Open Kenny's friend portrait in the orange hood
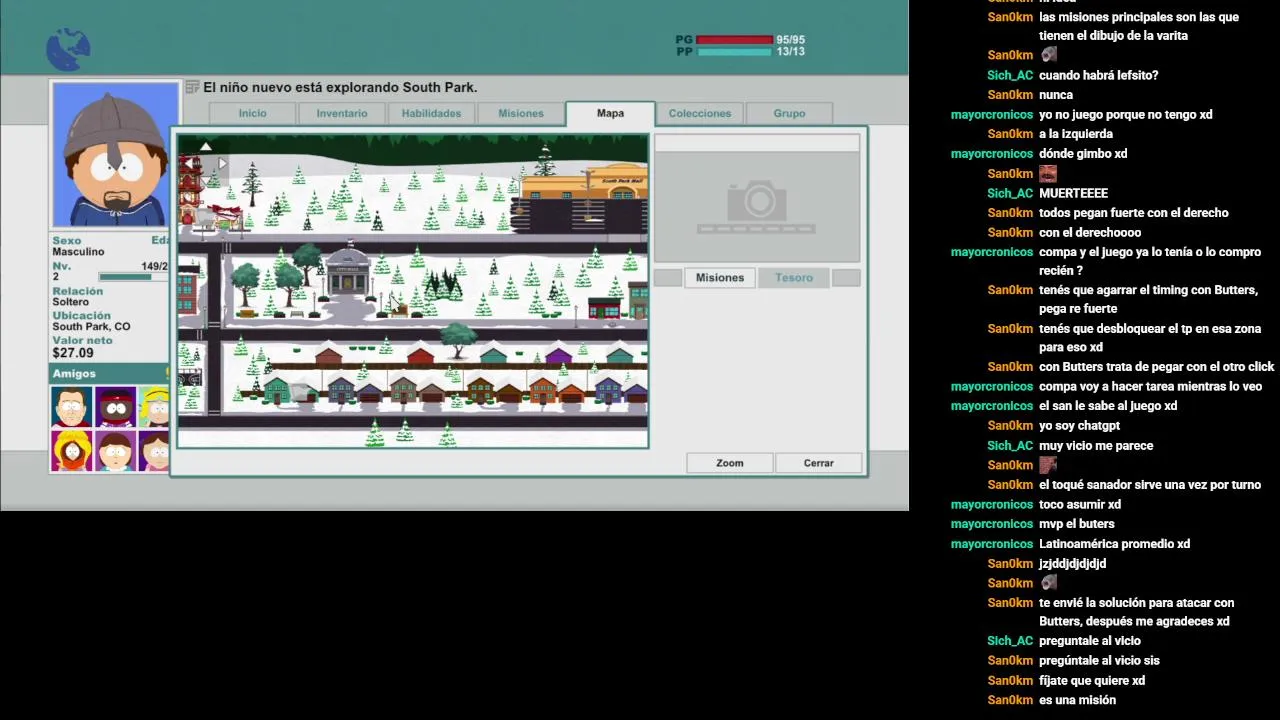Viewport: 1280px width, 720px height. 72,451
